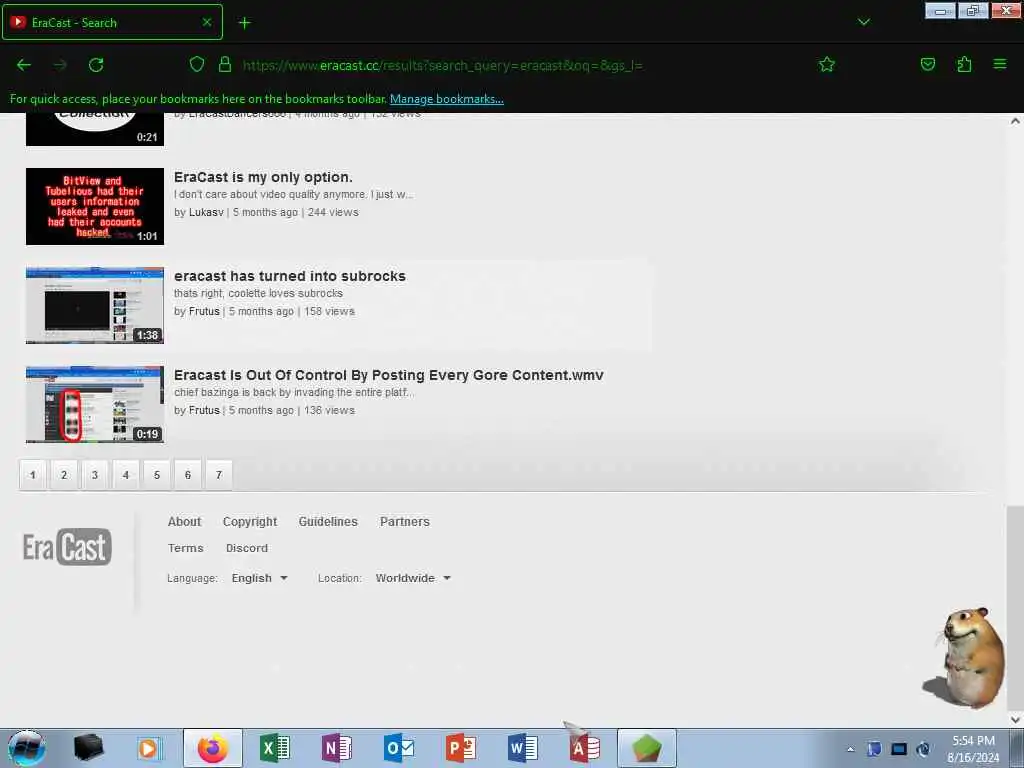The image size is (1024, 768).
Task: Open the Manage bookmarks link
Action: 447,99
